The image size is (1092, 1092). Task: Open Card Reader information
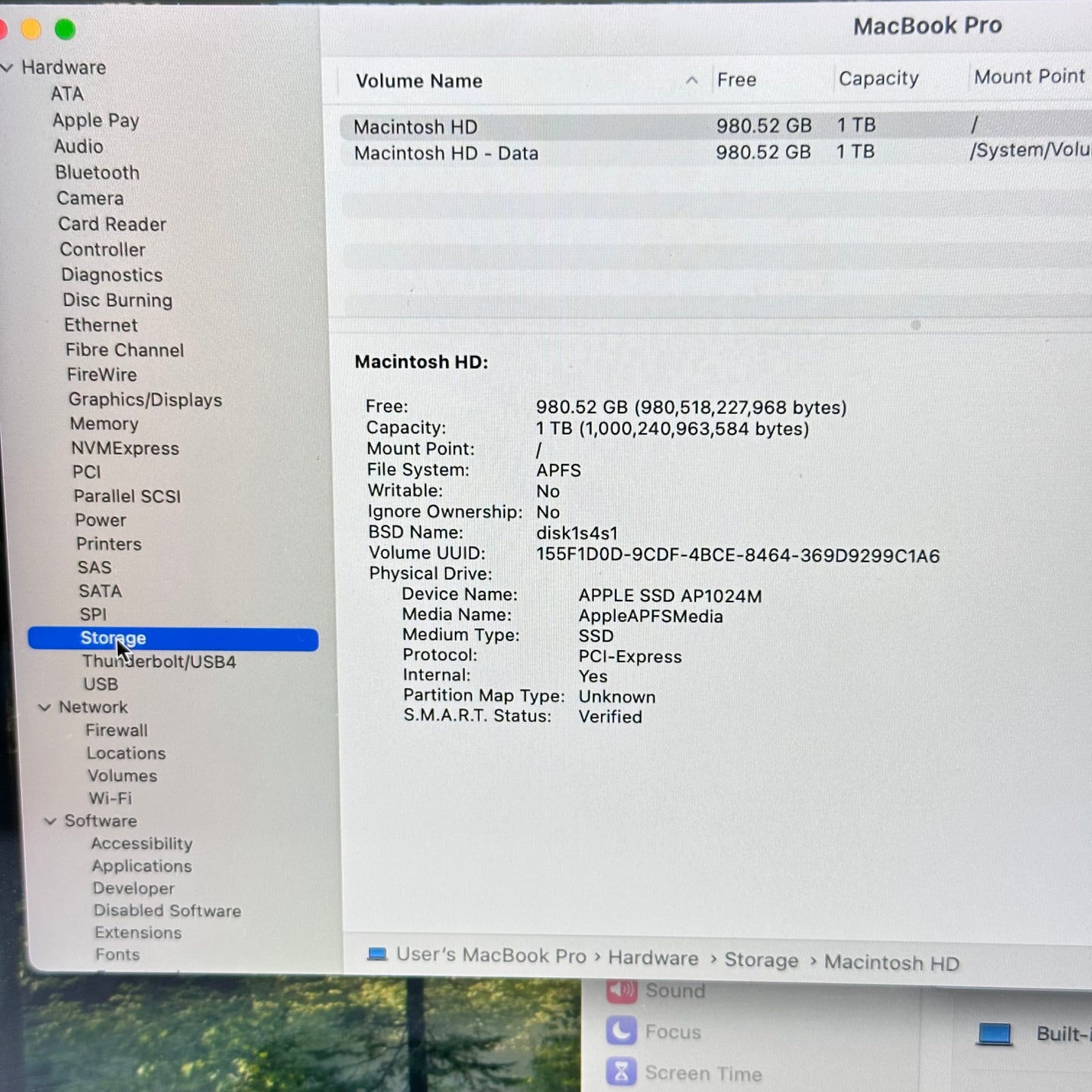pyautogui.click(x=112, y=224)
